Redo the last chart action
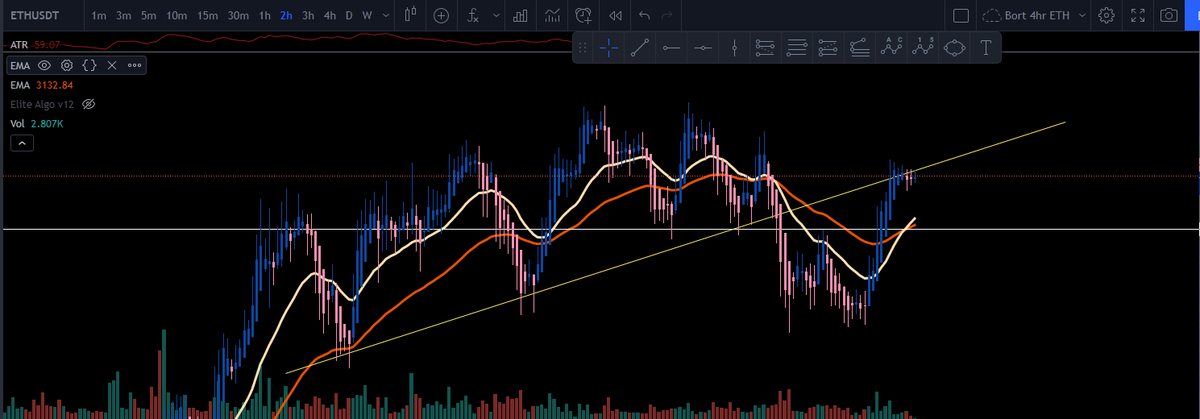 (x=669, y=15)
